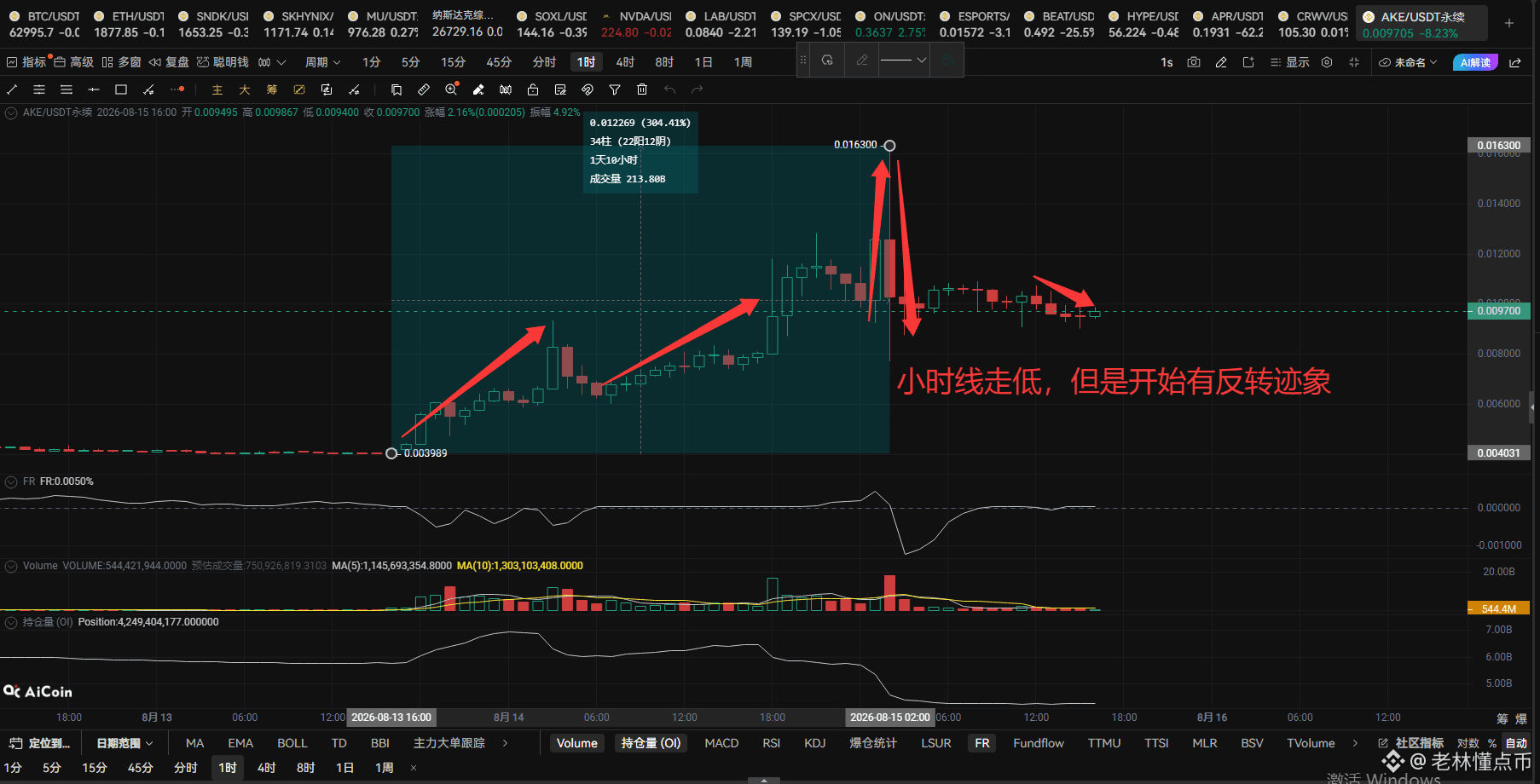The image size is (1540, 784).
Task: Toggle AKE/USDT永续 legend visibility circle
Action: click(11, 112)
